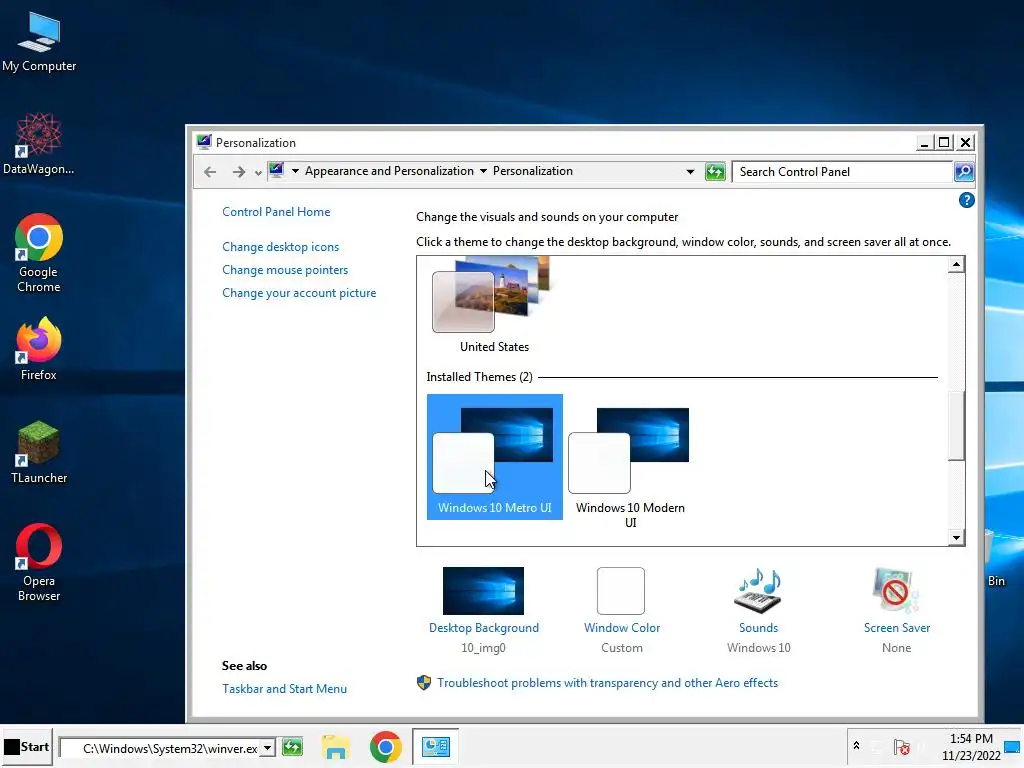Viewport: 1024px width, 768px height.
Task: Click the Search Control Panel field
Action: coord(842,172)
